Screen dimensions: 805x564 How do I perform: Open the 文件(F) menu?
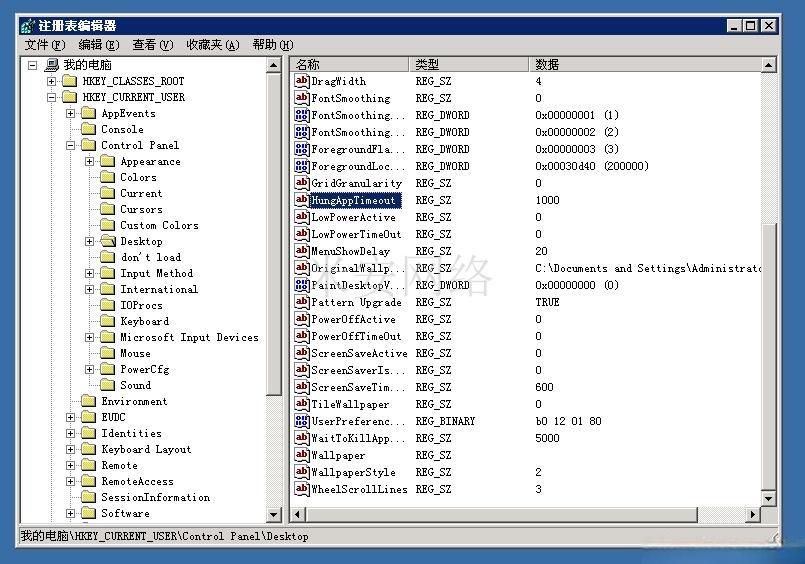click(44, 44)
